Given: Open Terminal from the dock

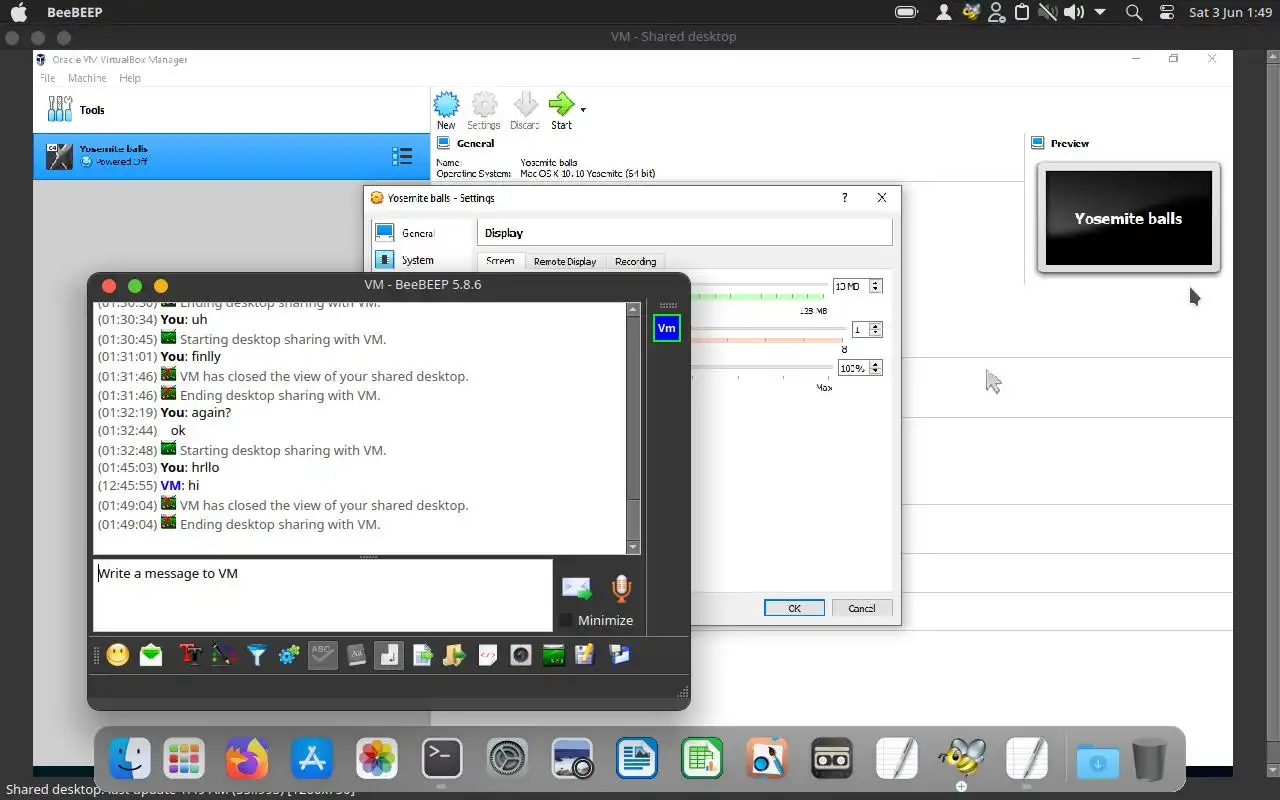Looking at the screenshot, I should (x=442, y=759).
